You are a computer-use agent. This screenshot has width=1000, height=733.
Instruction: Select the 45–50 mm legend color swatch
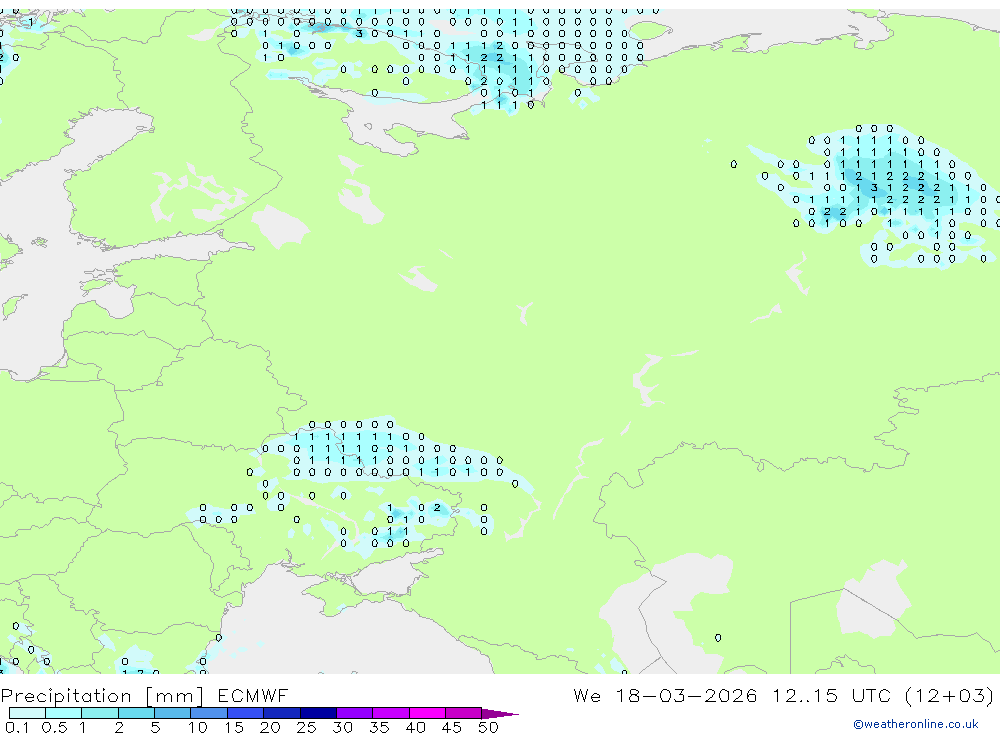click(464, 713)
